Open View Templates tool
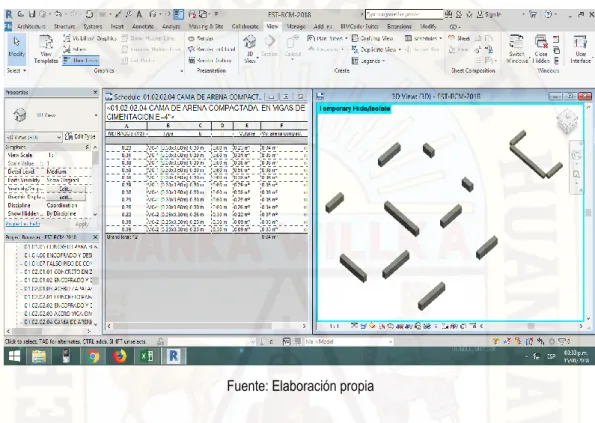This screenshot has width=595, height=423. point(46,49)
